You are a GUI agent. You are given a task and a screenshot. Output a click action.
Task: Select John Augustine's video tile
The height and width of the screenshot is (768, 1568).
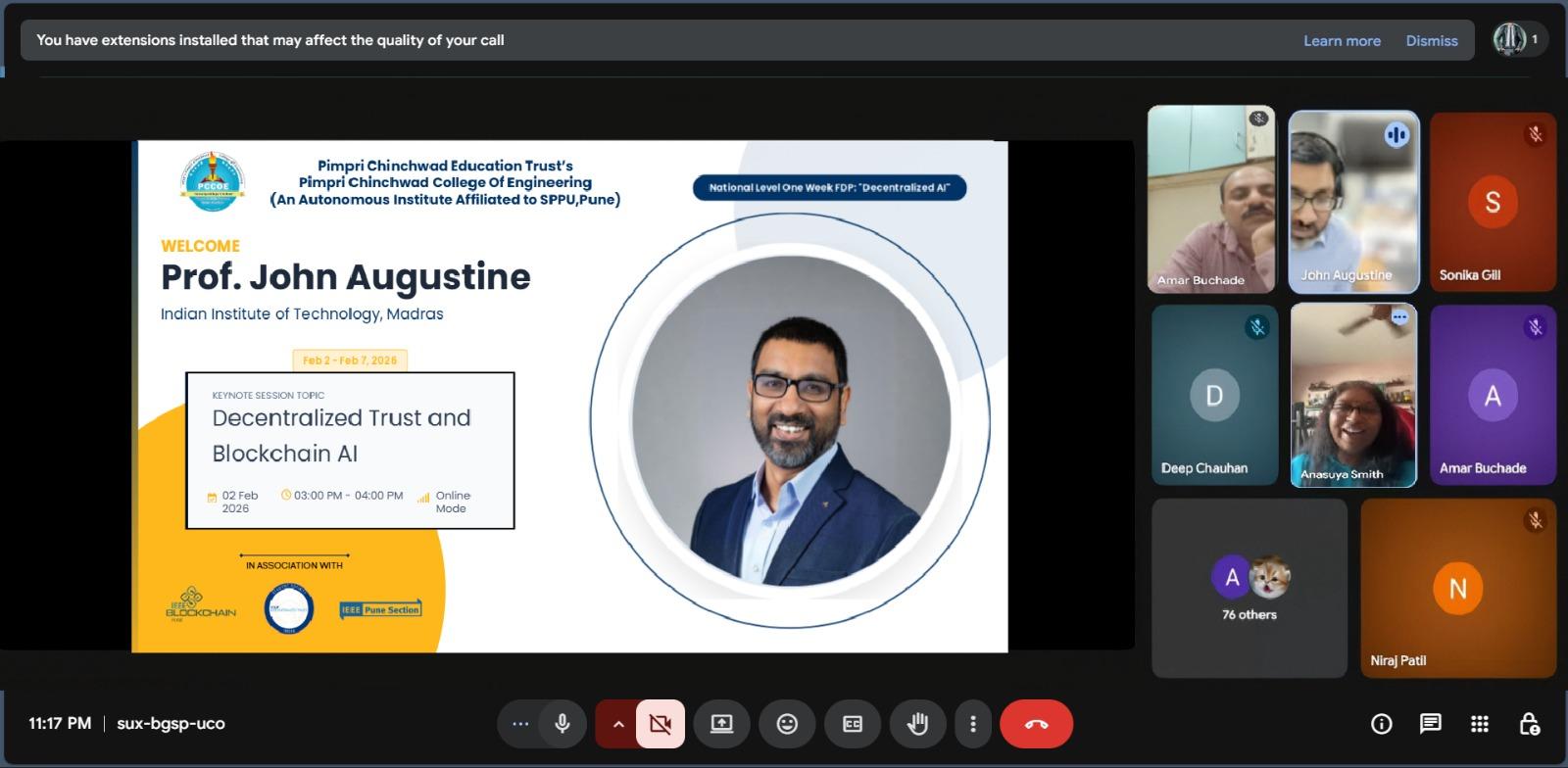coord(1352,201)
